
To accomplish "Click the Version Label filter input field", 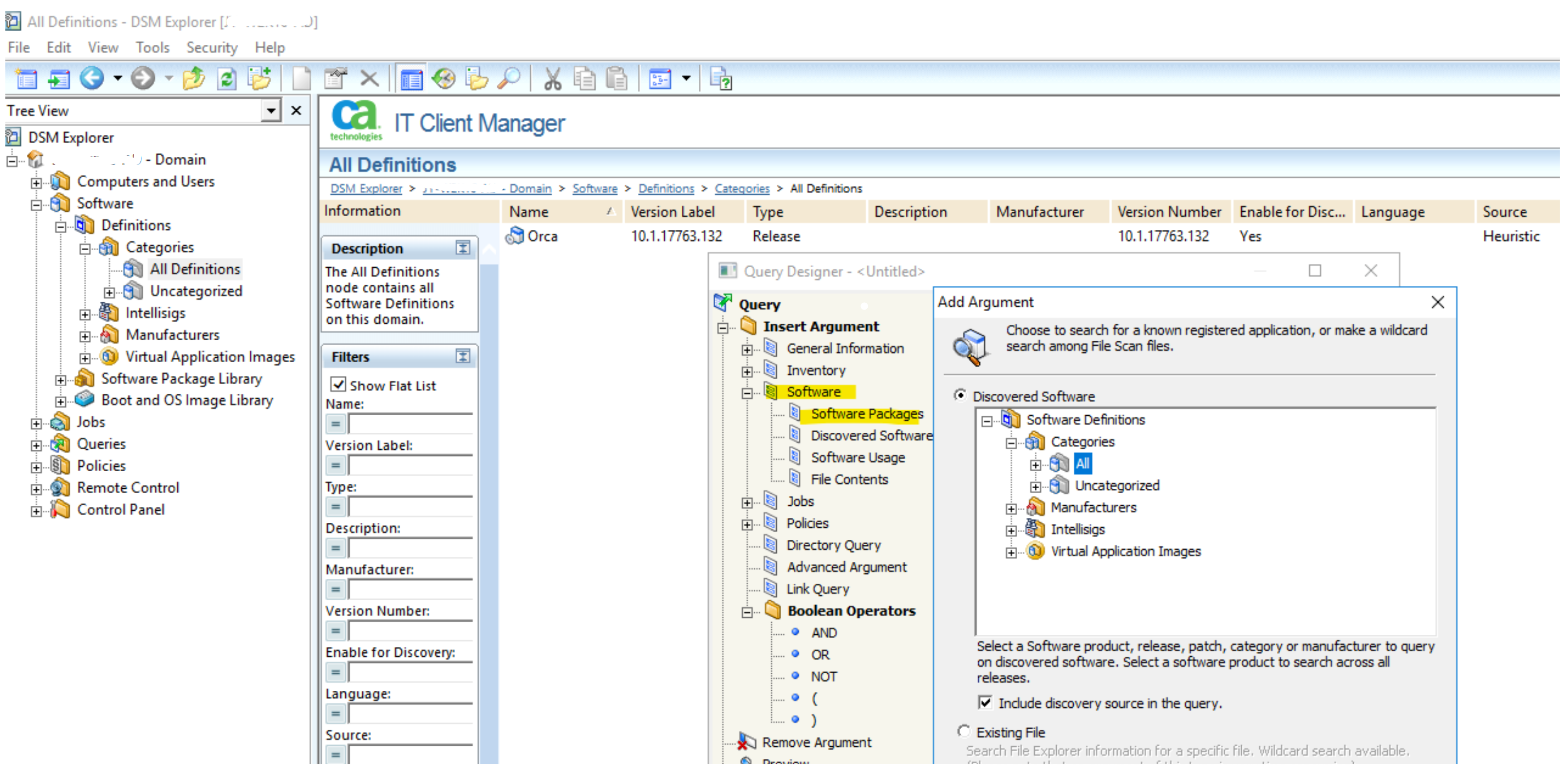I will (411, 465).
